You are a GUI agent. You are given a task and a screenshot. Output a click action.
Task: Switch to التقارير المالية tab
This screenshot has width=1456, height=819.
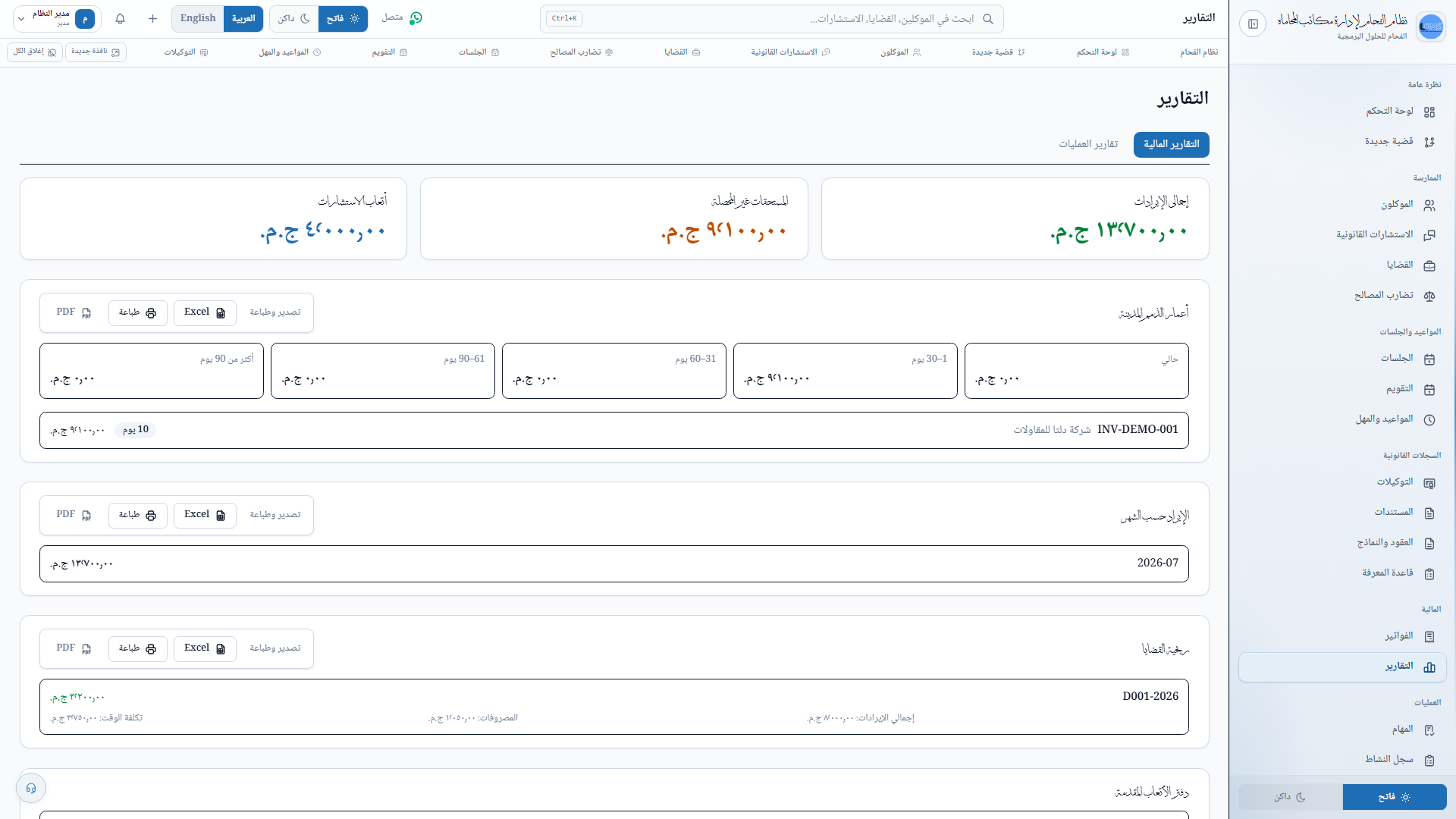point(1171,145)
